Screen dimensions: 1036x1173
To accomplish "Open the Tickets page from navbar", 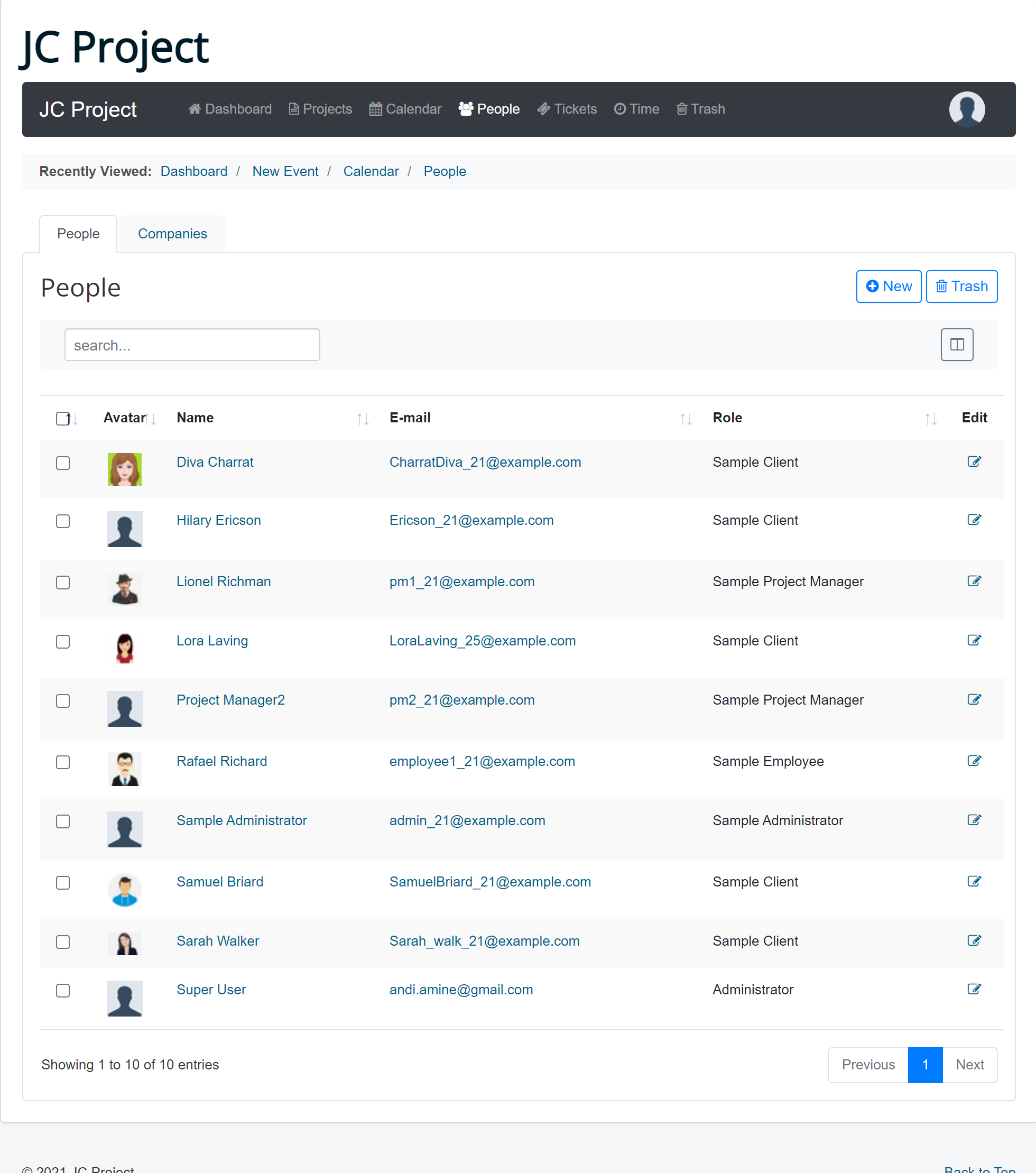I will point(567,109).
